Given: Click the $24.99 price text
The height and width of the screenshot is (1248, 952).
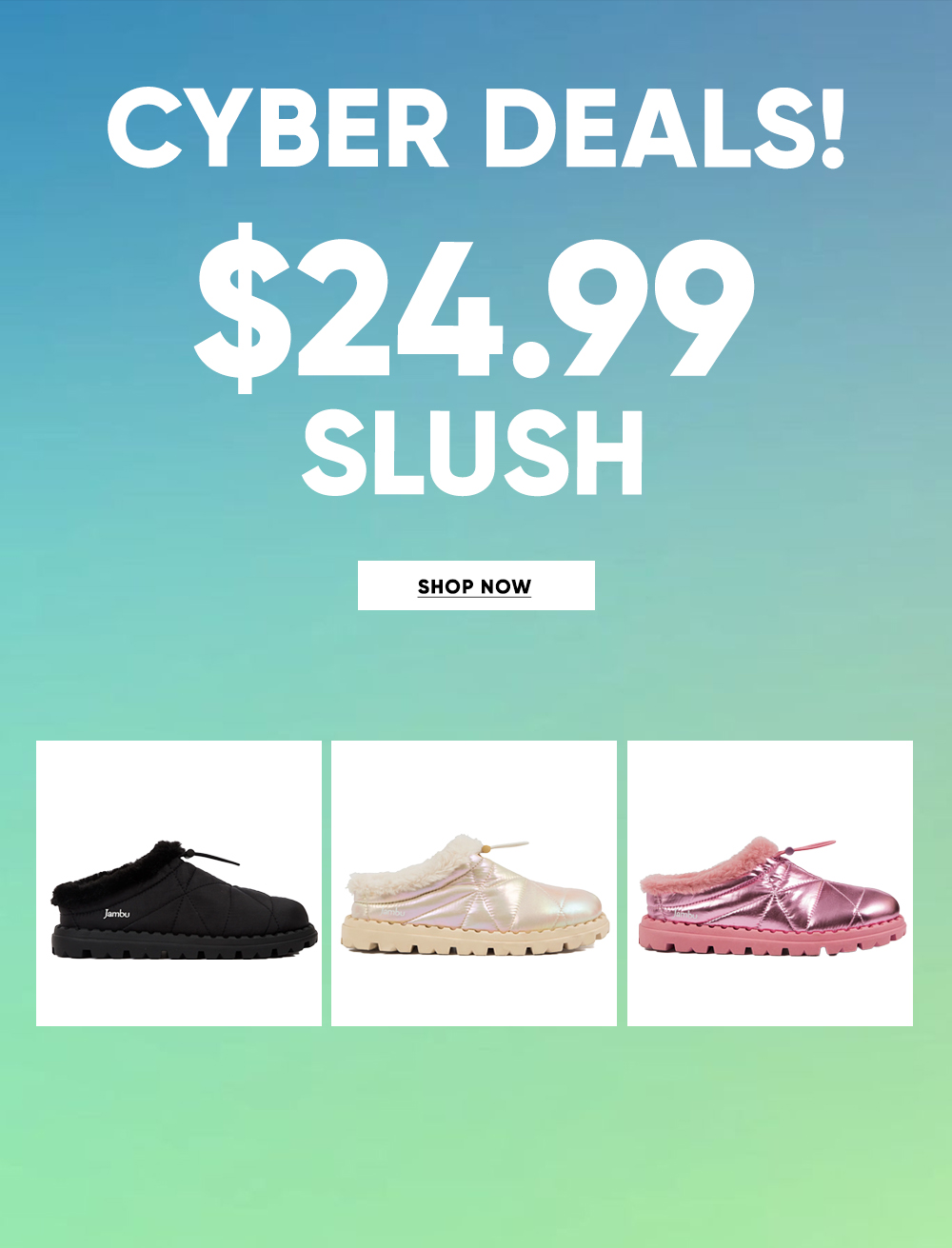Looking at the screenshot, I should pyautogui.click(x=474, y=307).
